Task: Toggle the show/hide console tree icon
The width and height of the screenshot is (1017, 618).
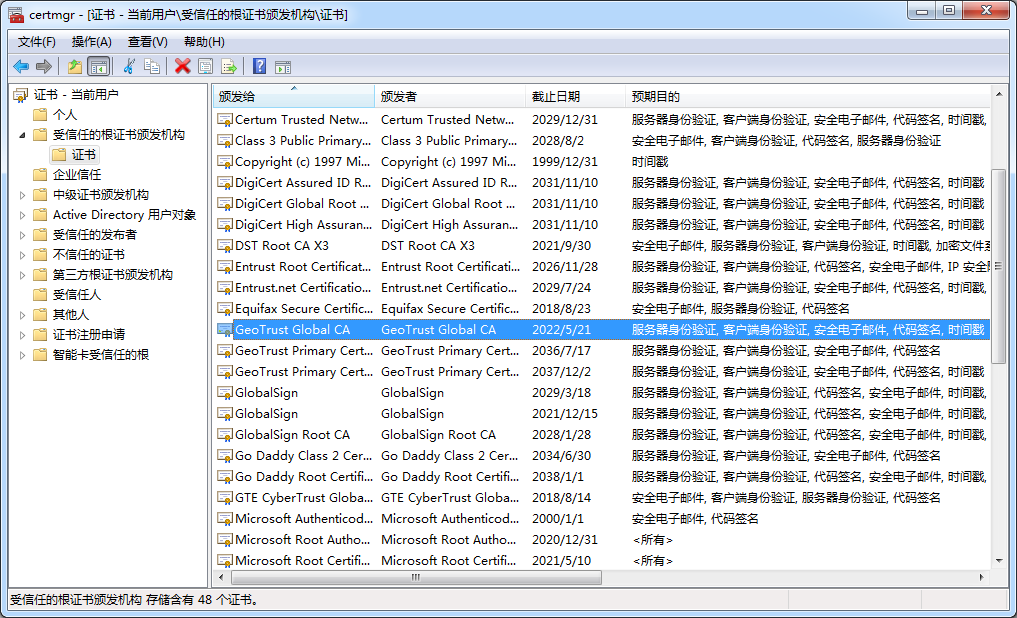Action: click(x=98, y=66)
